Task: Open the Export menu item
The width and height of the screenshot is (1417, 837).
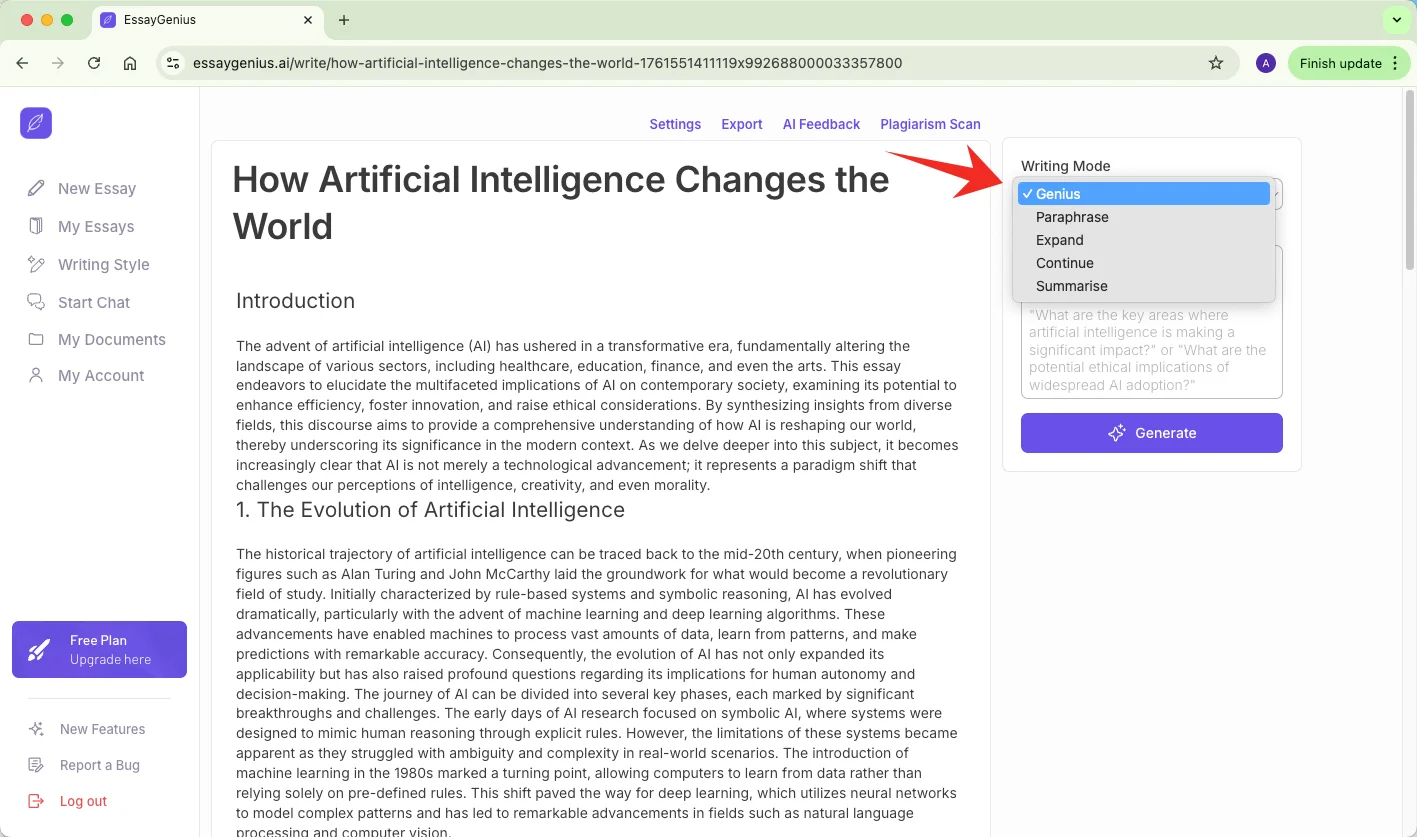Action: pos(742,124)
